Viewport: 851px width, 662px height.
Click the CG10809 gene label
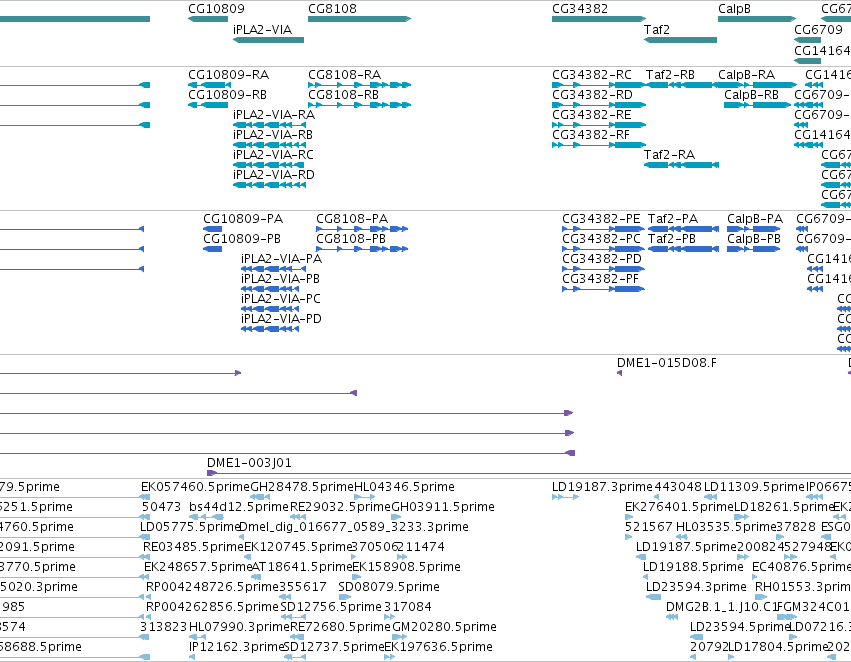tap(216, 9)
